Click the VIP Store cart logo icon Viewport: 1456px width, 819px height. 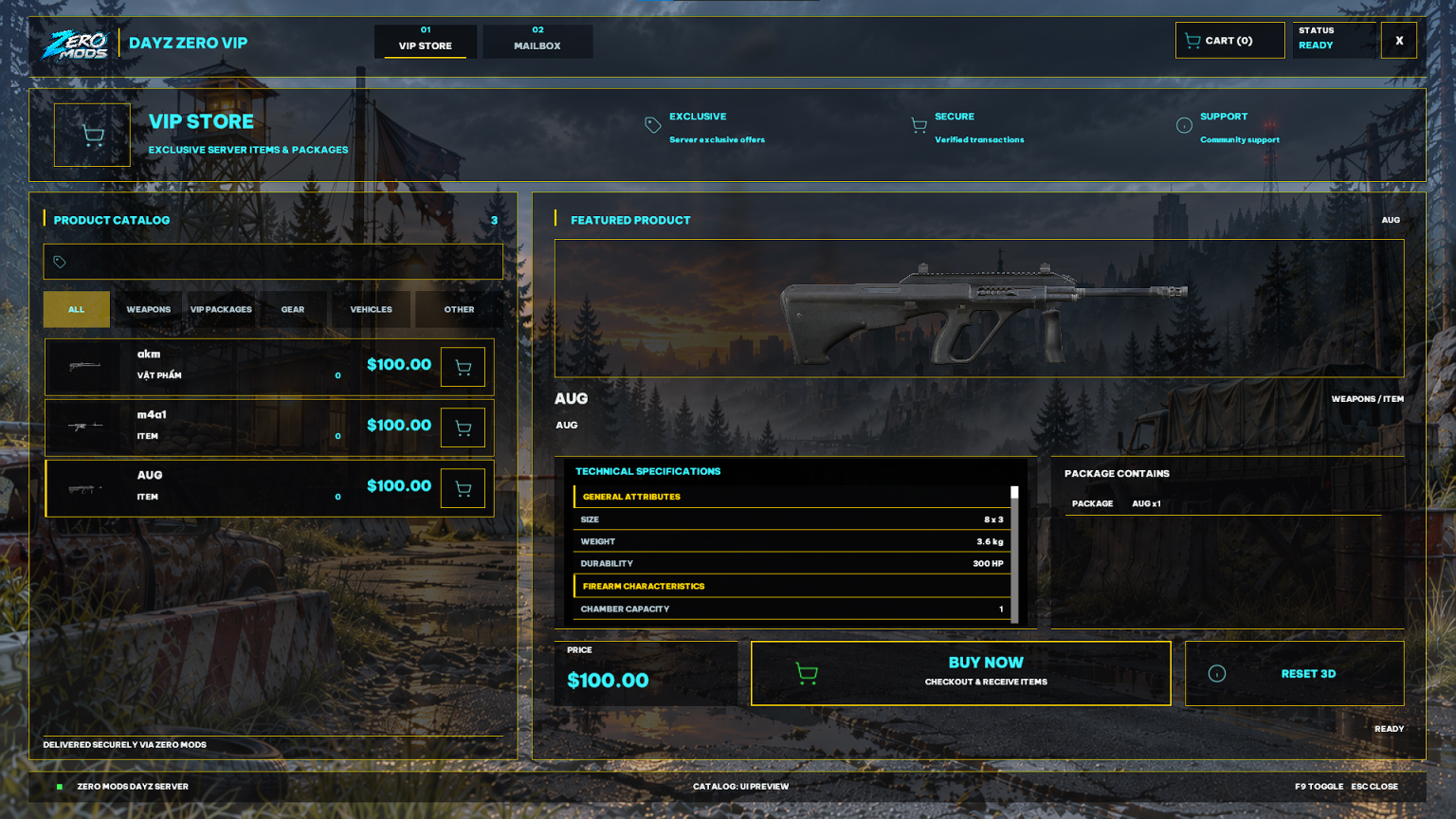92,135
